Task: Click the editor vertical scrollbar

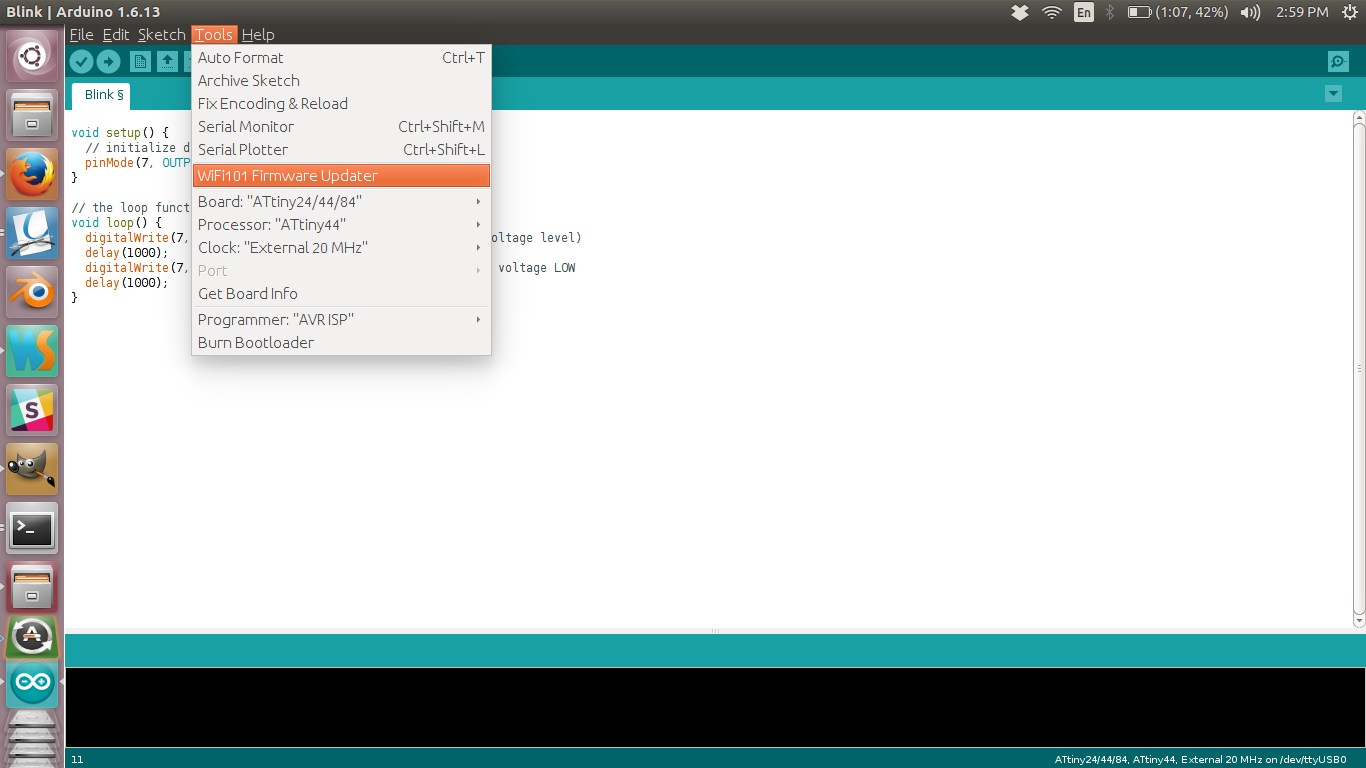Action: click(x=1359, y=368)
